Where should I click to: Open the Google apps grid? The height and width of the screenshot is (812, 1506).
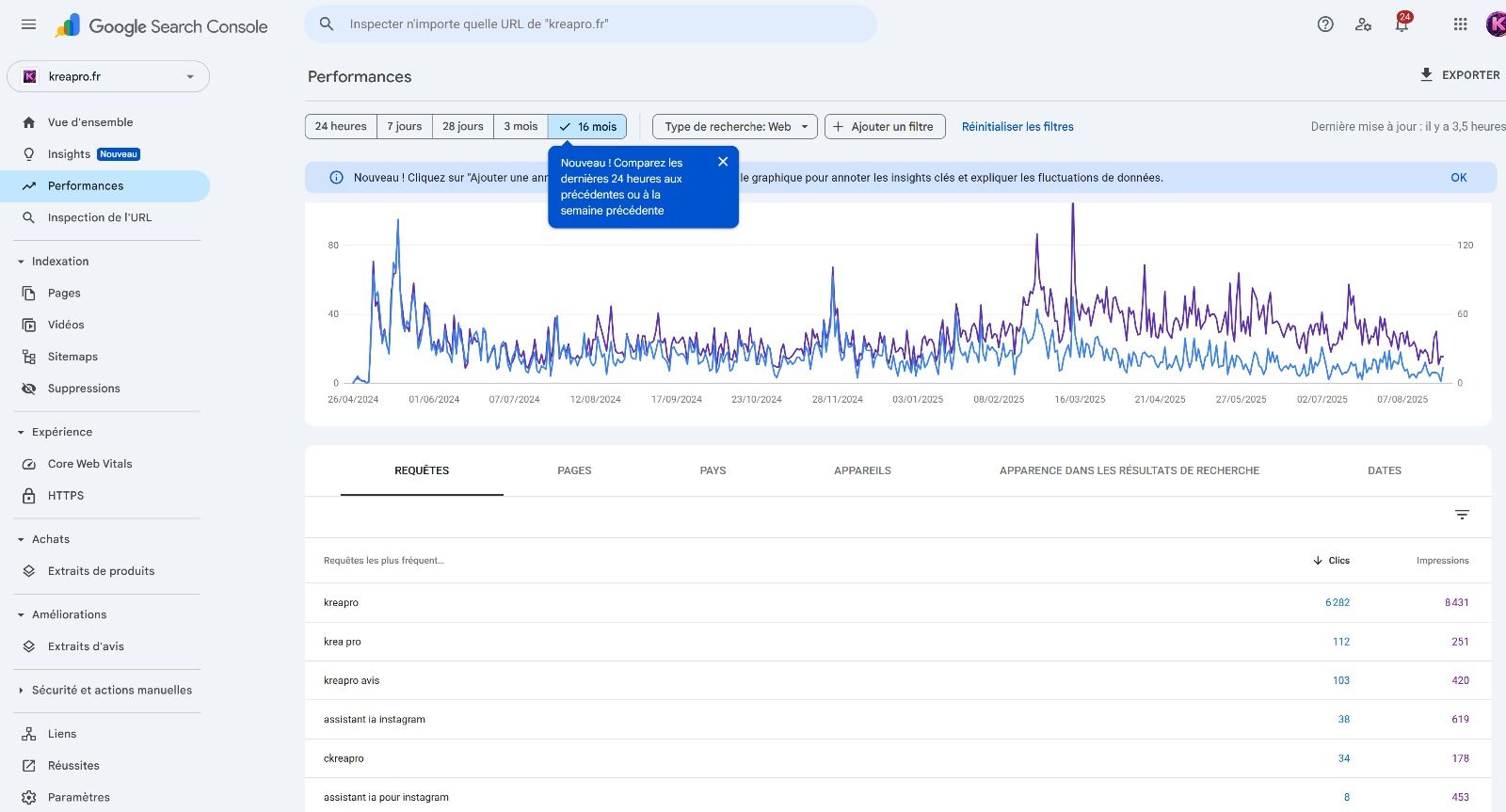pyautogui.click(x=1460, y=24)
